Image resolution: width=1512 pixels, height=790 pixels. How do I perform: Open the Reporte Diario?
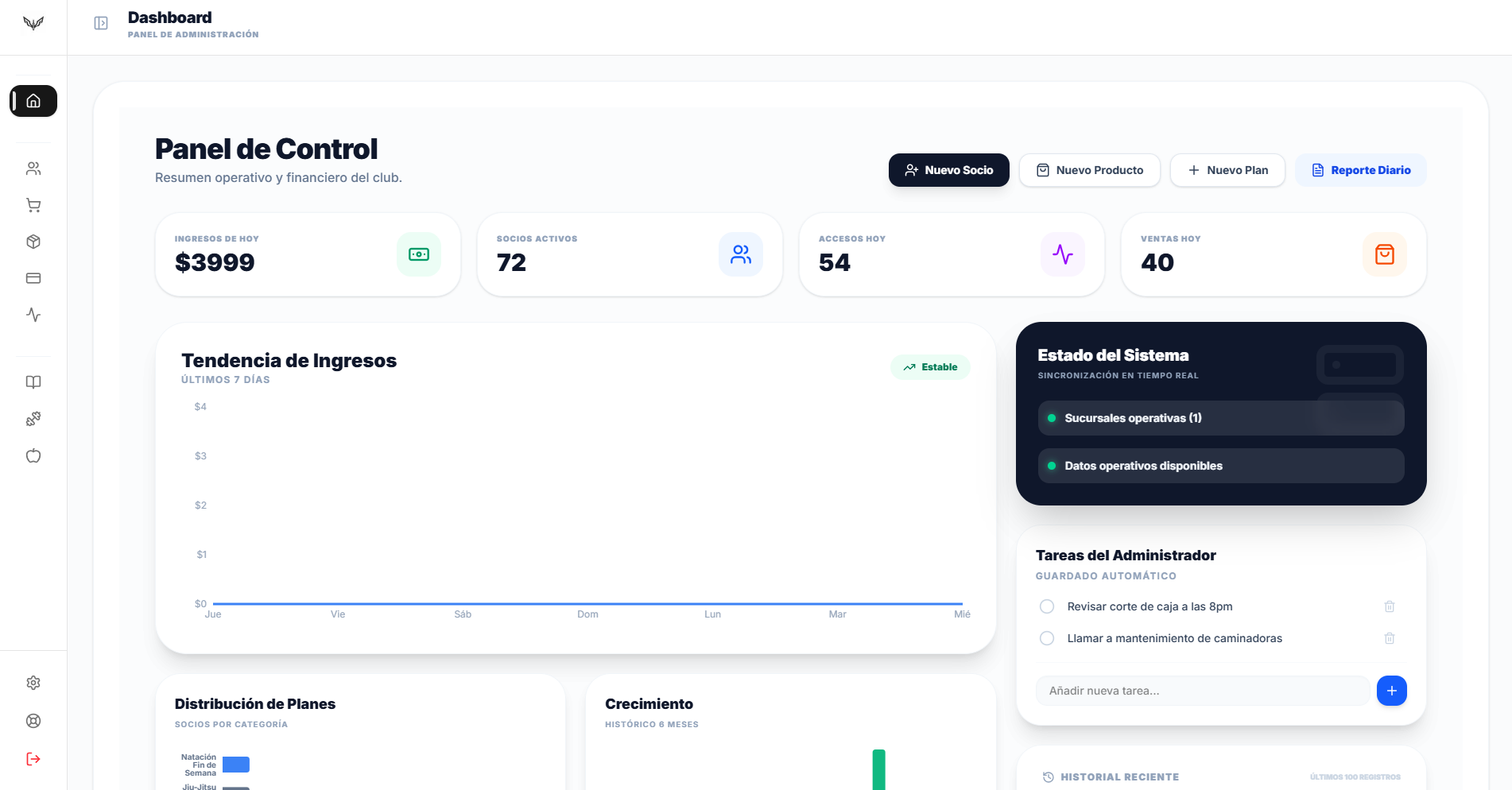pyautogui.click(x=1361, y=170)
